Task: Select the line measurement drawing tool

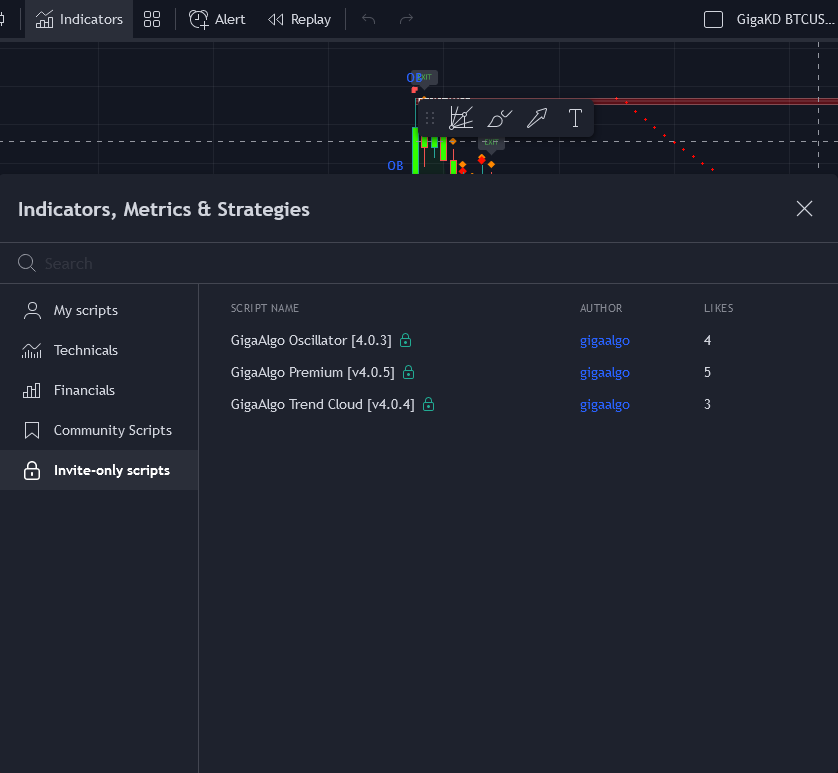Action: [x=461, y=118]
